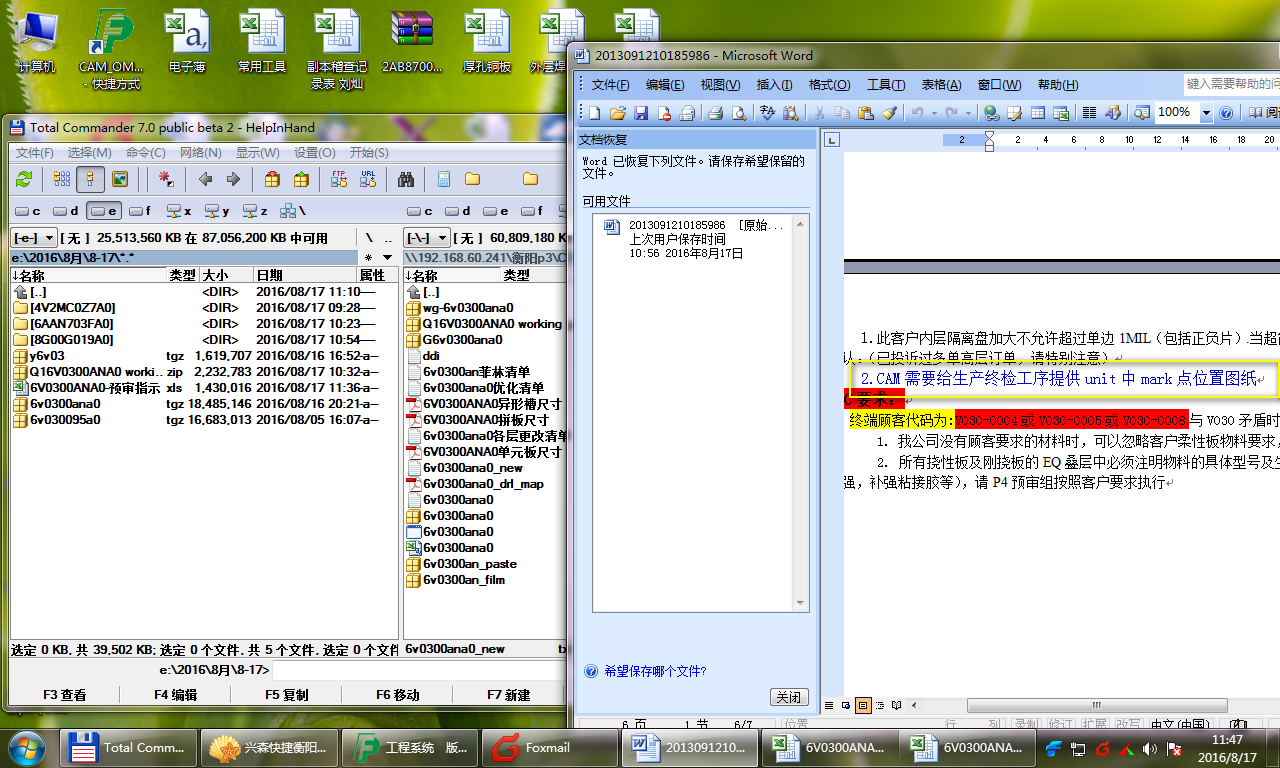
Task: Sort left panel by 大小 column
Action: (x=227, y=275)
